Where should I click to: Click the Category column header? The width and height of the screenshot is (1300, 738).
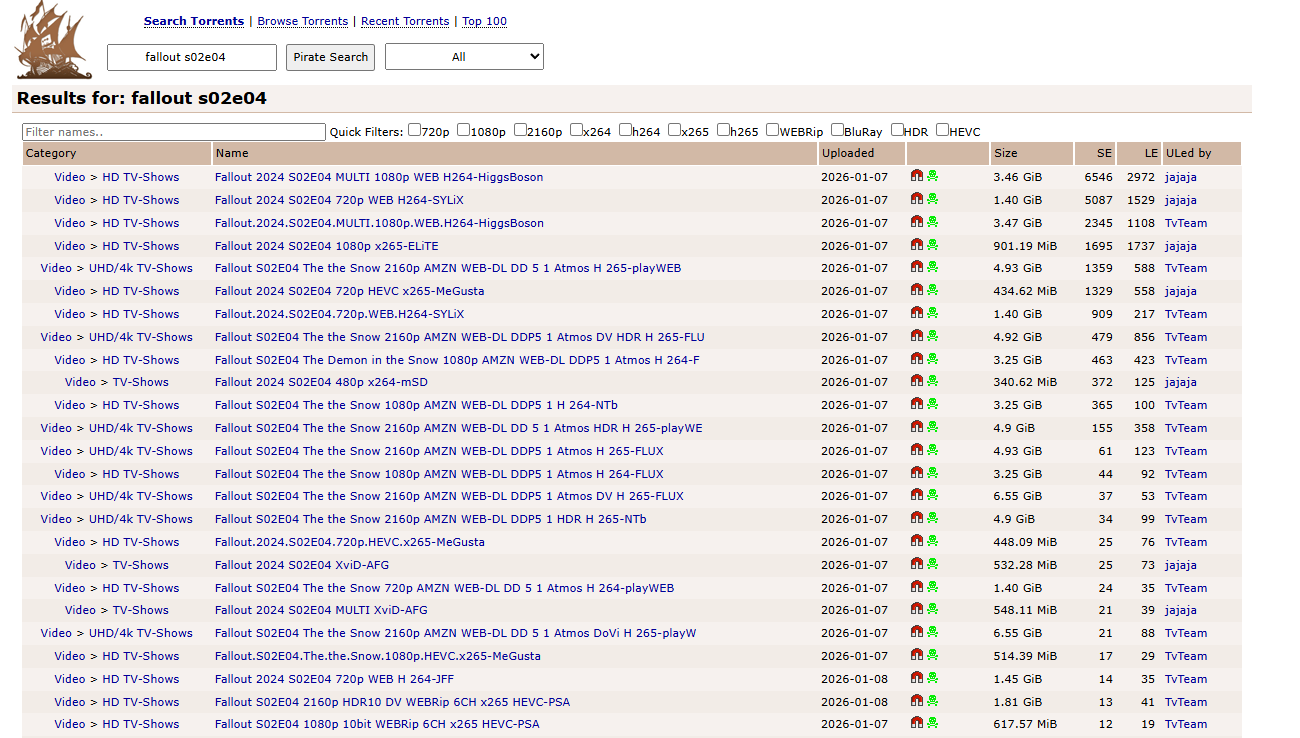51,153
